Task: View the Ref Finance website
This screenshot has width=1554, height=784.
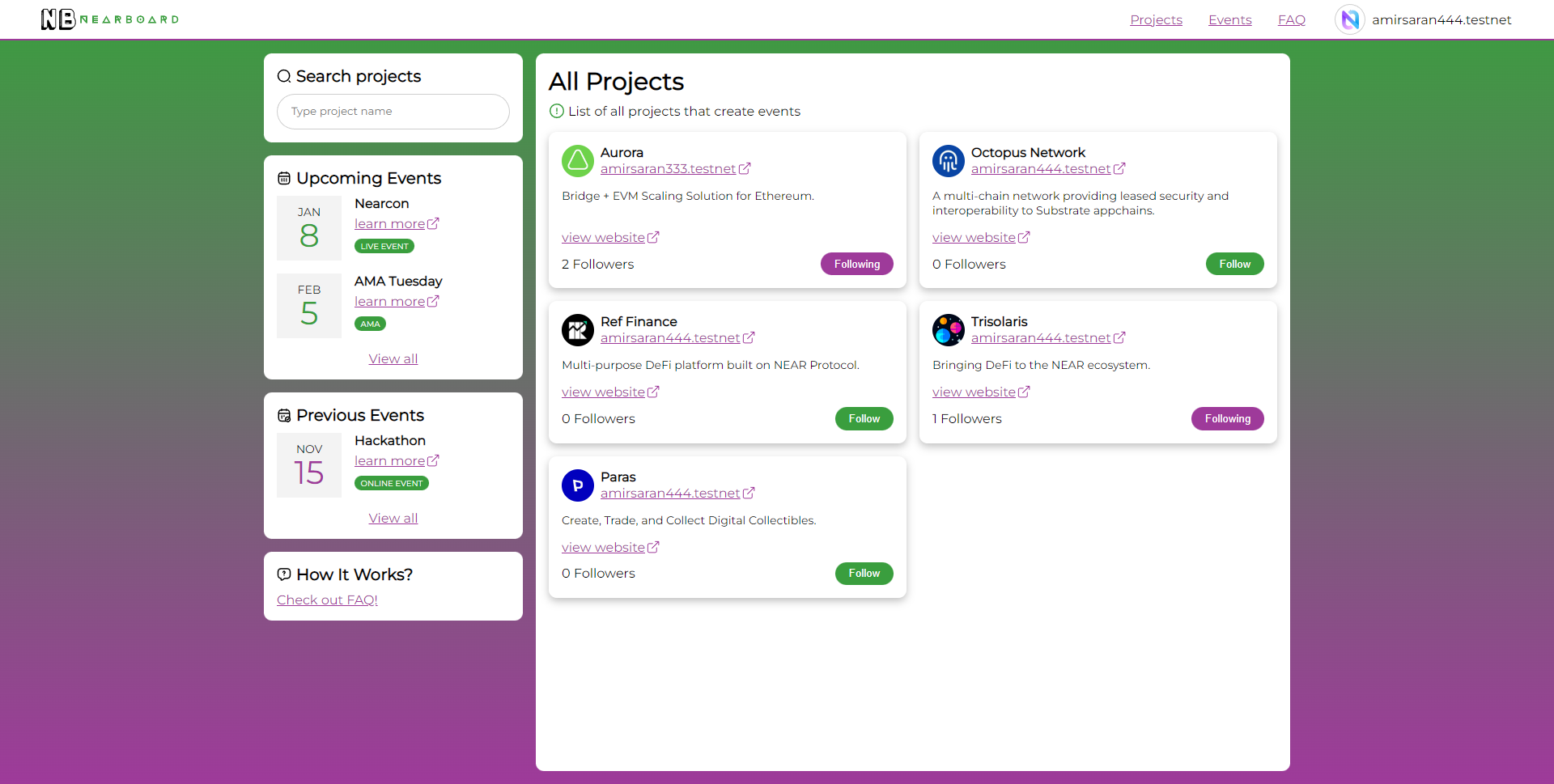Action: (610, 392)
